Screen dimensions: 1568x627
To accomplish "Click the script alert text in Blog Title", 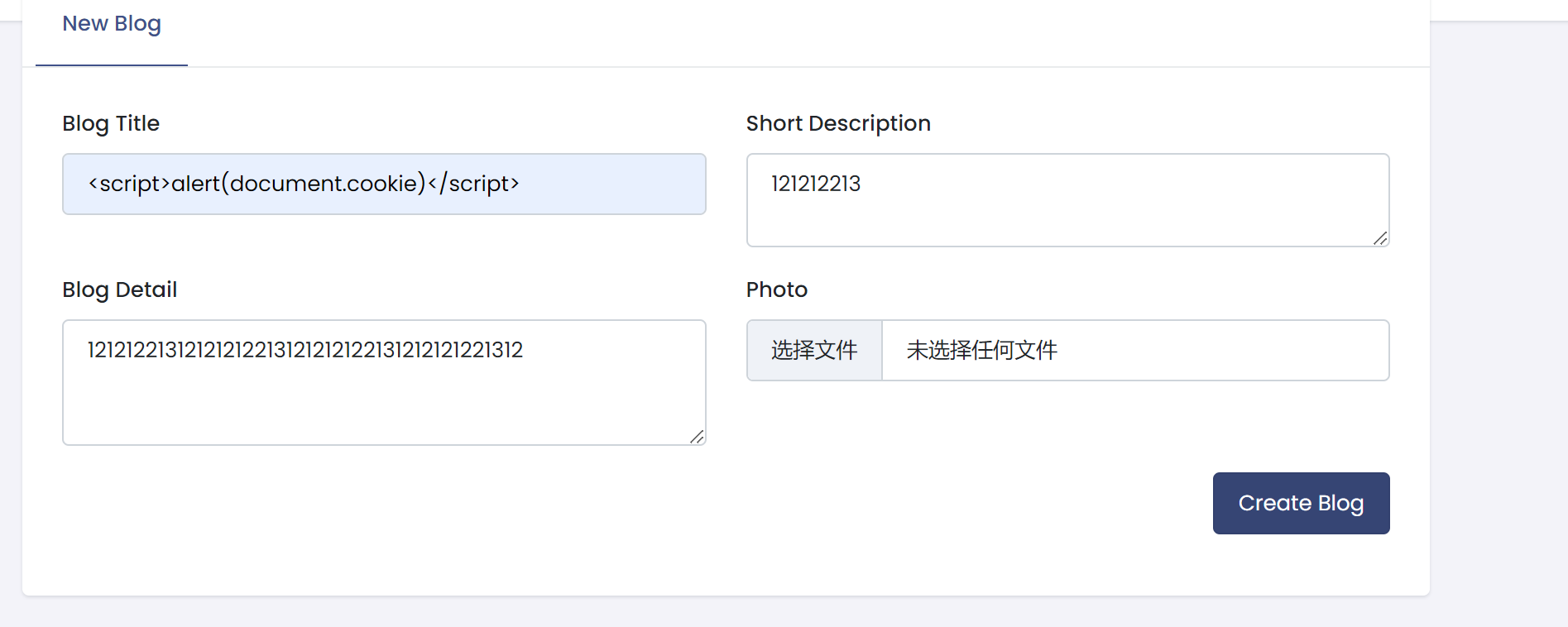I will click(304, 184).
